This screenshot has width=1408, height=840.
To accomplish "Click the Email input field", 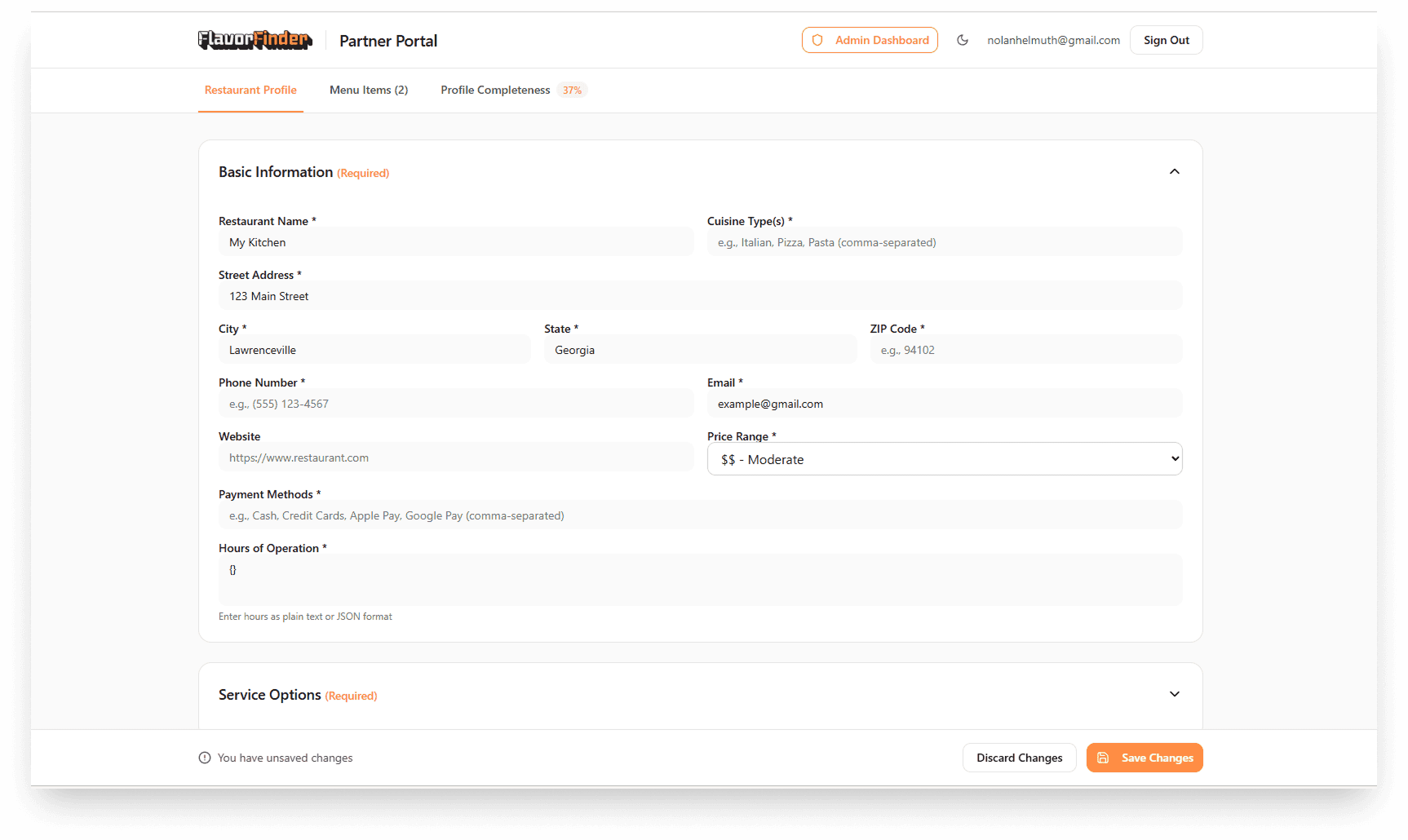I will point(945,404).
